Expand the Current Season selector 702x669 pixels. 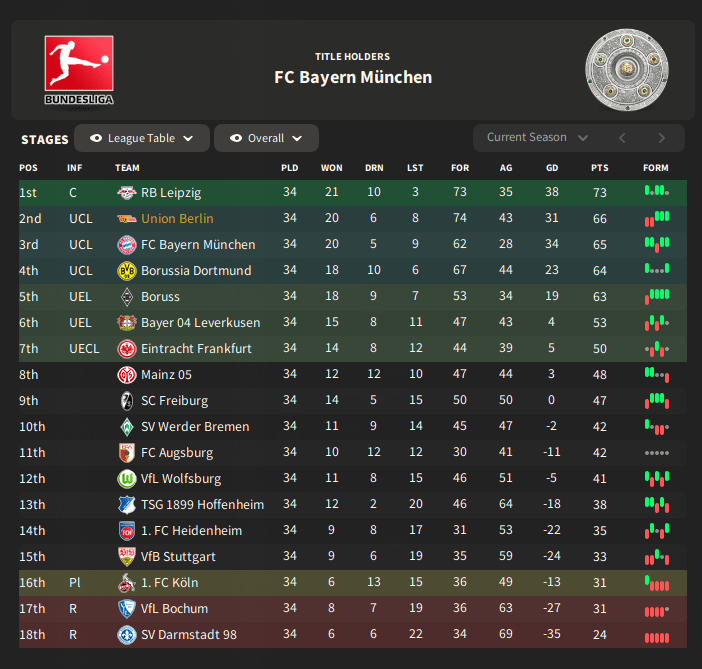point(537,138)
